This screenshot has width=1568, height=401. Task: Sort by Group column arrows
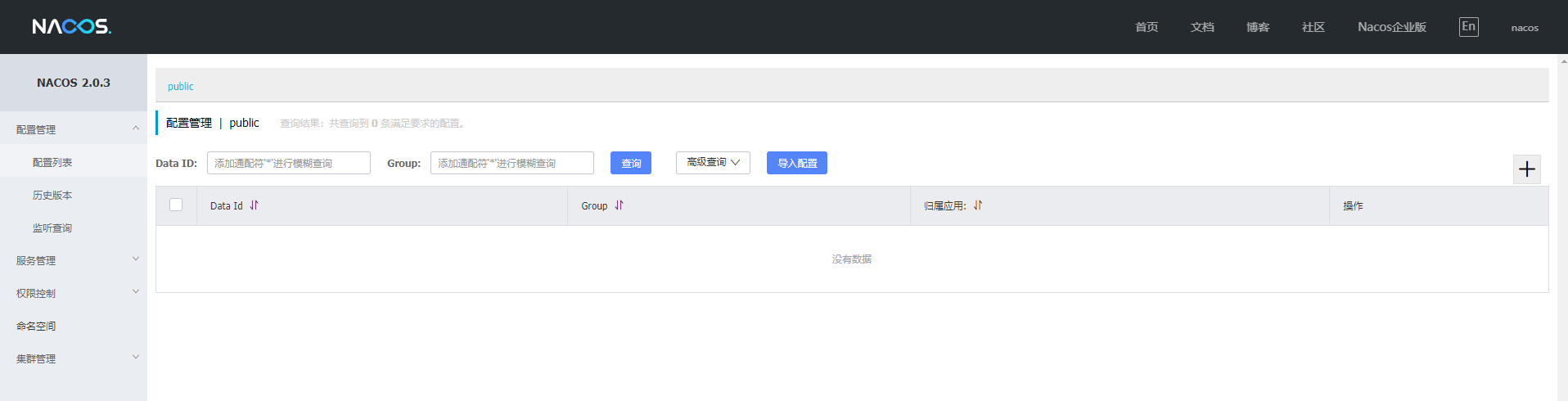coord(619,205)
